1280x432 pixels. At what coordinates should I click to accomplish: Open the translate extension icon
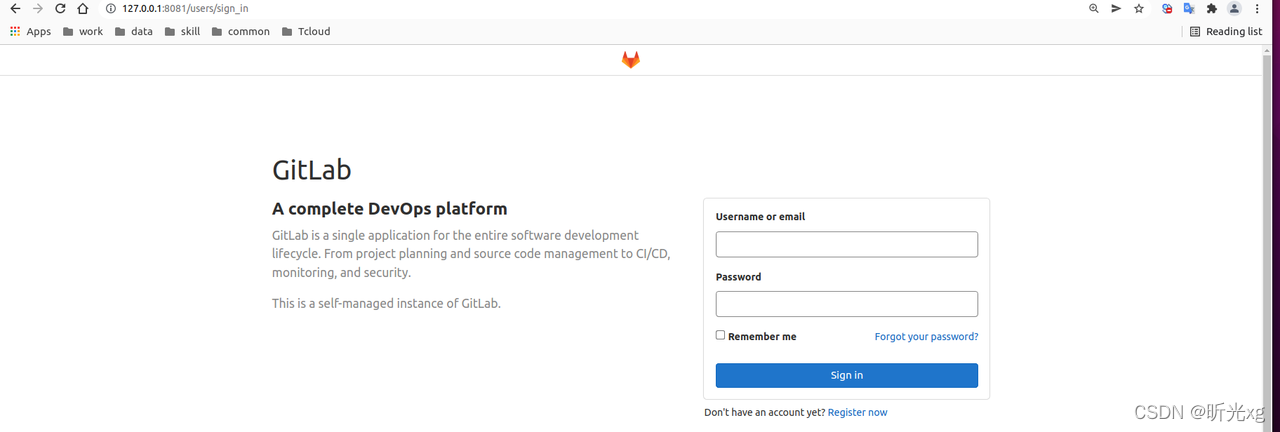click(1189, 8)
